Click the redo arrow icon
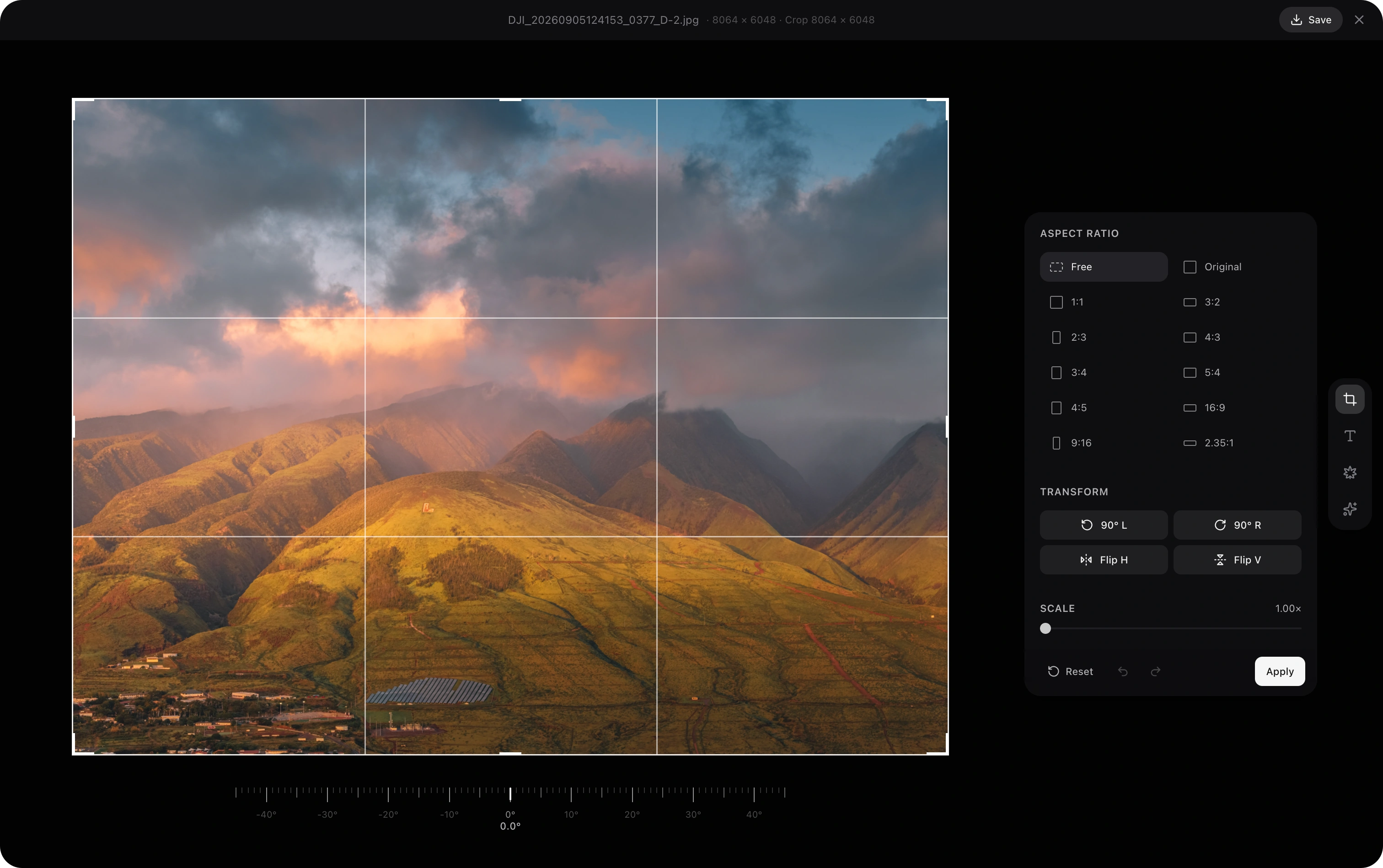Viewport: 1383px width, 868px height. point(1155,671)
